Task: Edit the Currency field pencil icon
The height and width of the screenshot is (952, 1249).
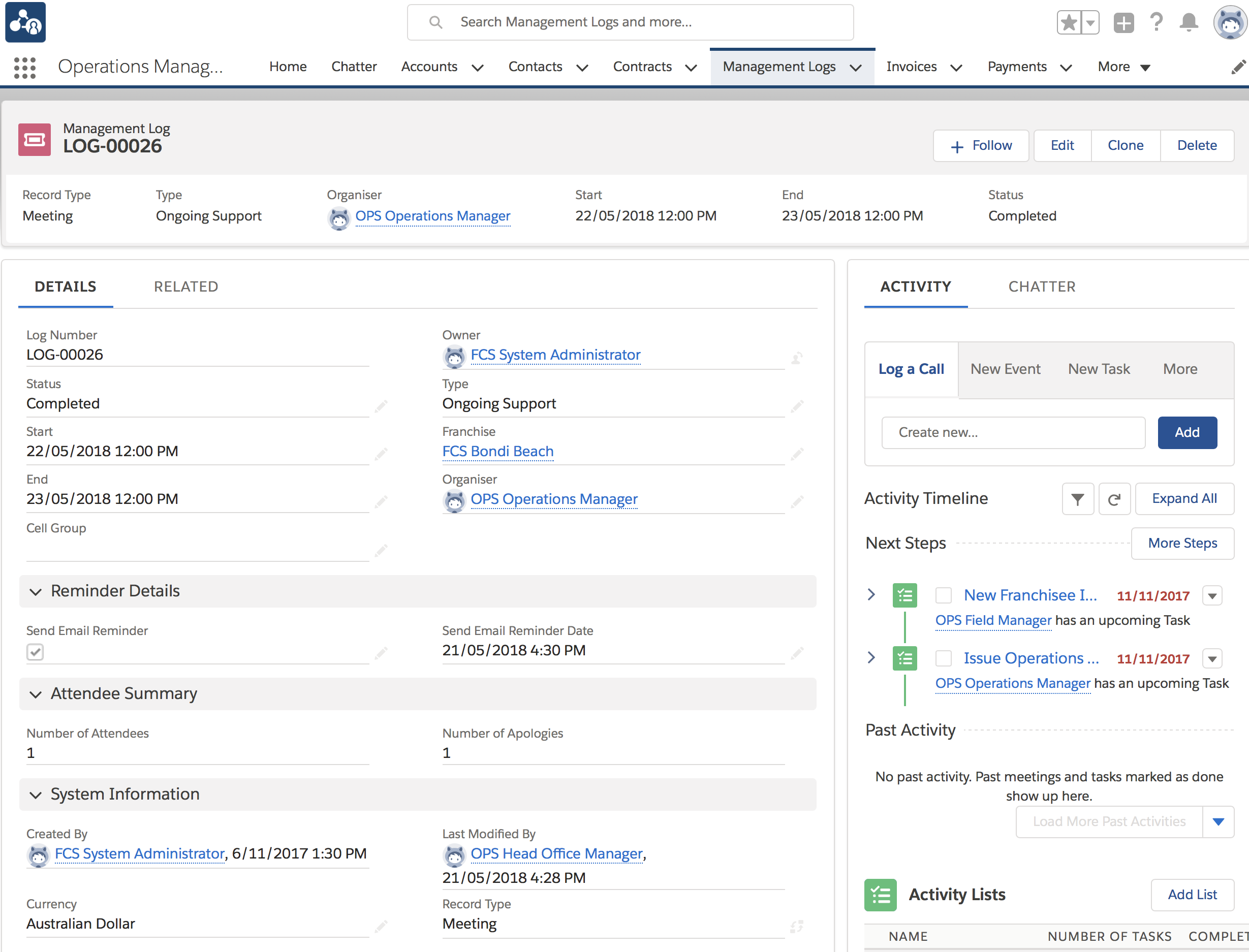Action: [x=381, y=927]
